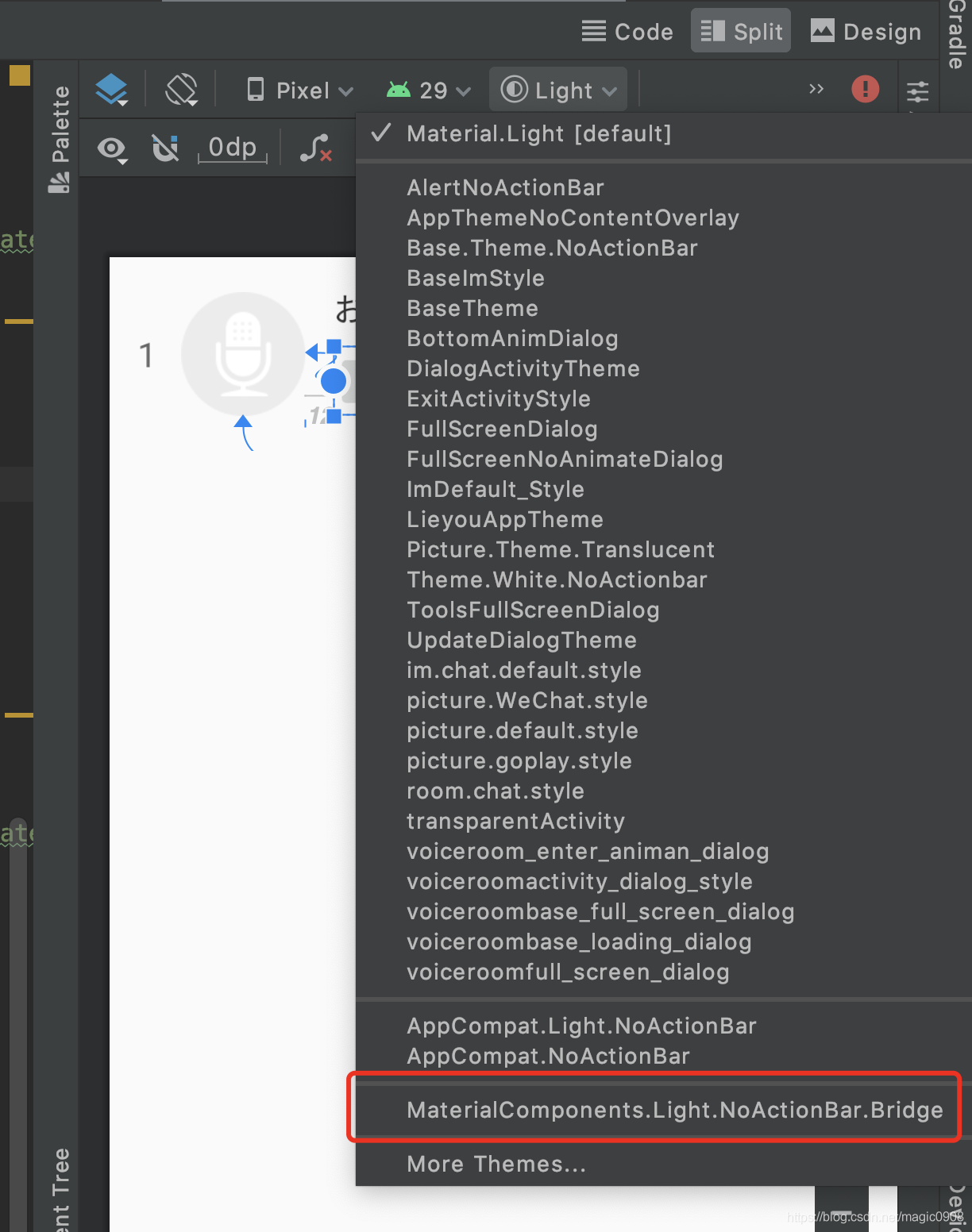Select Material.Light [default] theme
Image resolution: width=972 pixels, height=1232 pixels.
click(x=664, y=133)
